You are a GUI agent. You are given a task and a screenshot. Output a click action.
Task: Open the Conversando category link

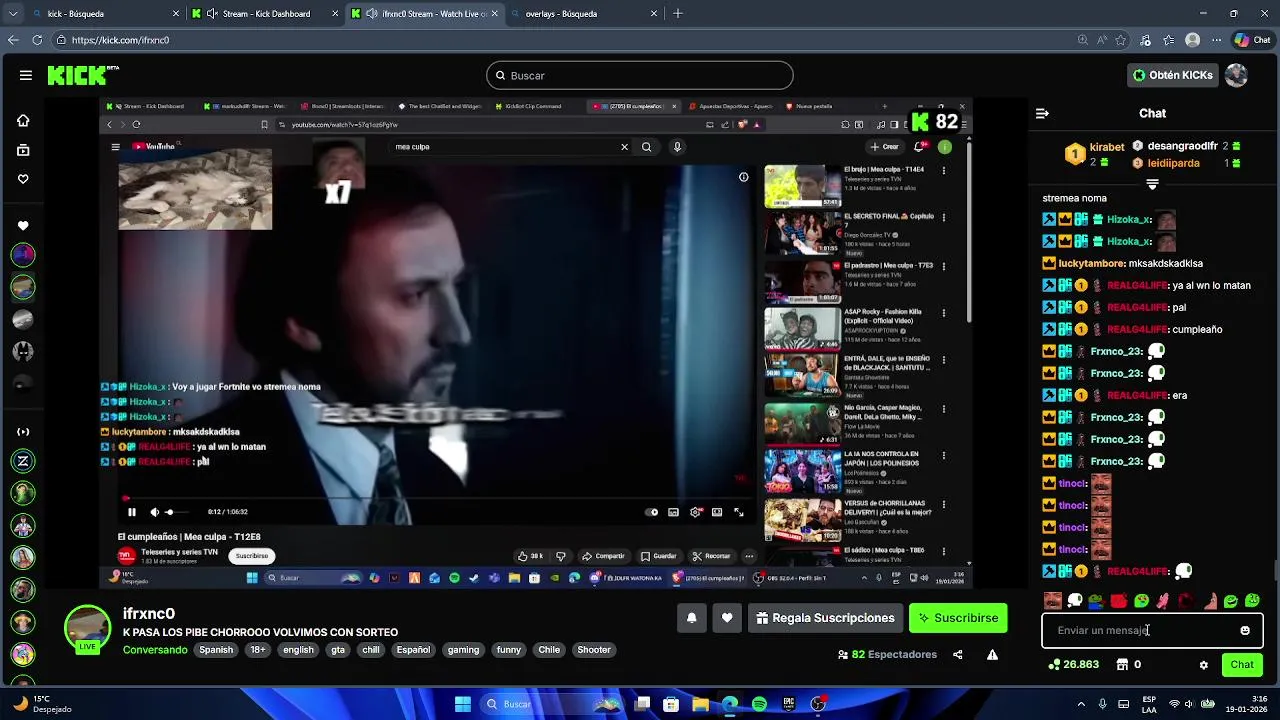tap(155, 650)
